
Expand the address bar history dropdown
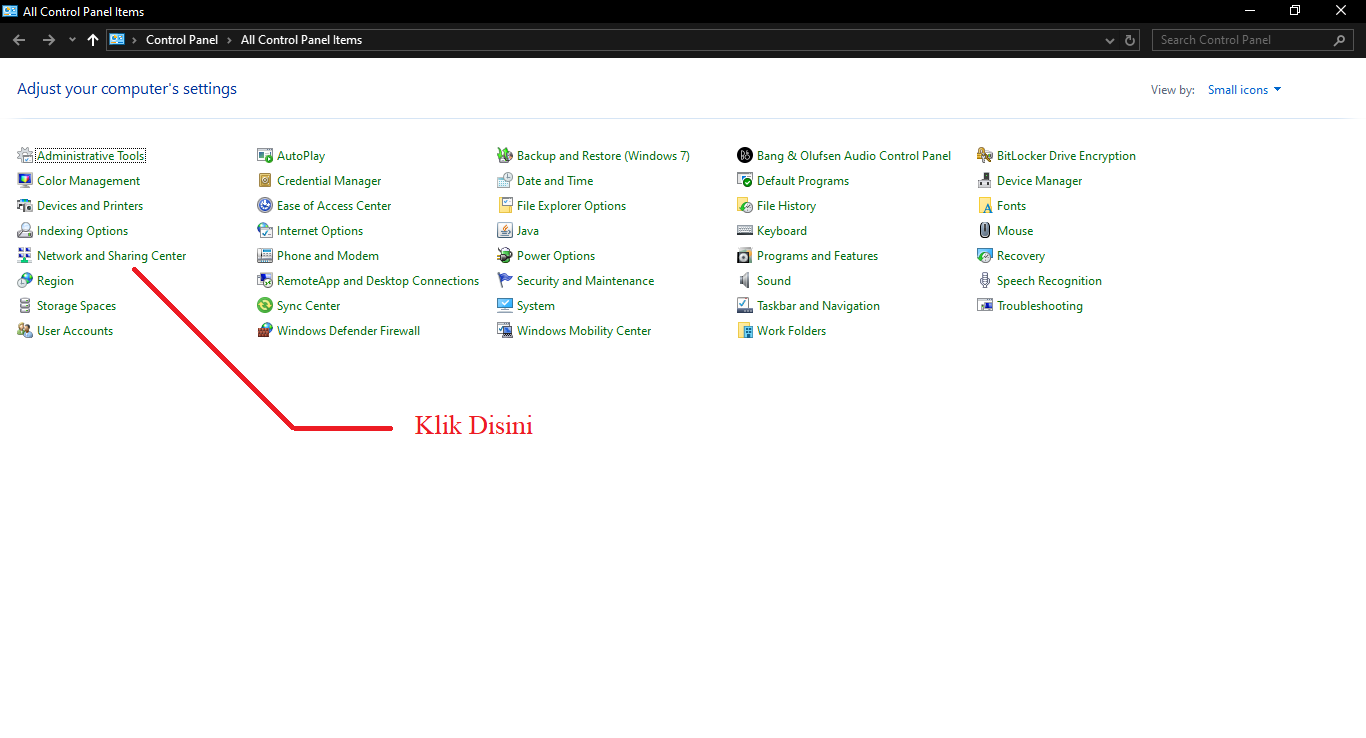1110,41
